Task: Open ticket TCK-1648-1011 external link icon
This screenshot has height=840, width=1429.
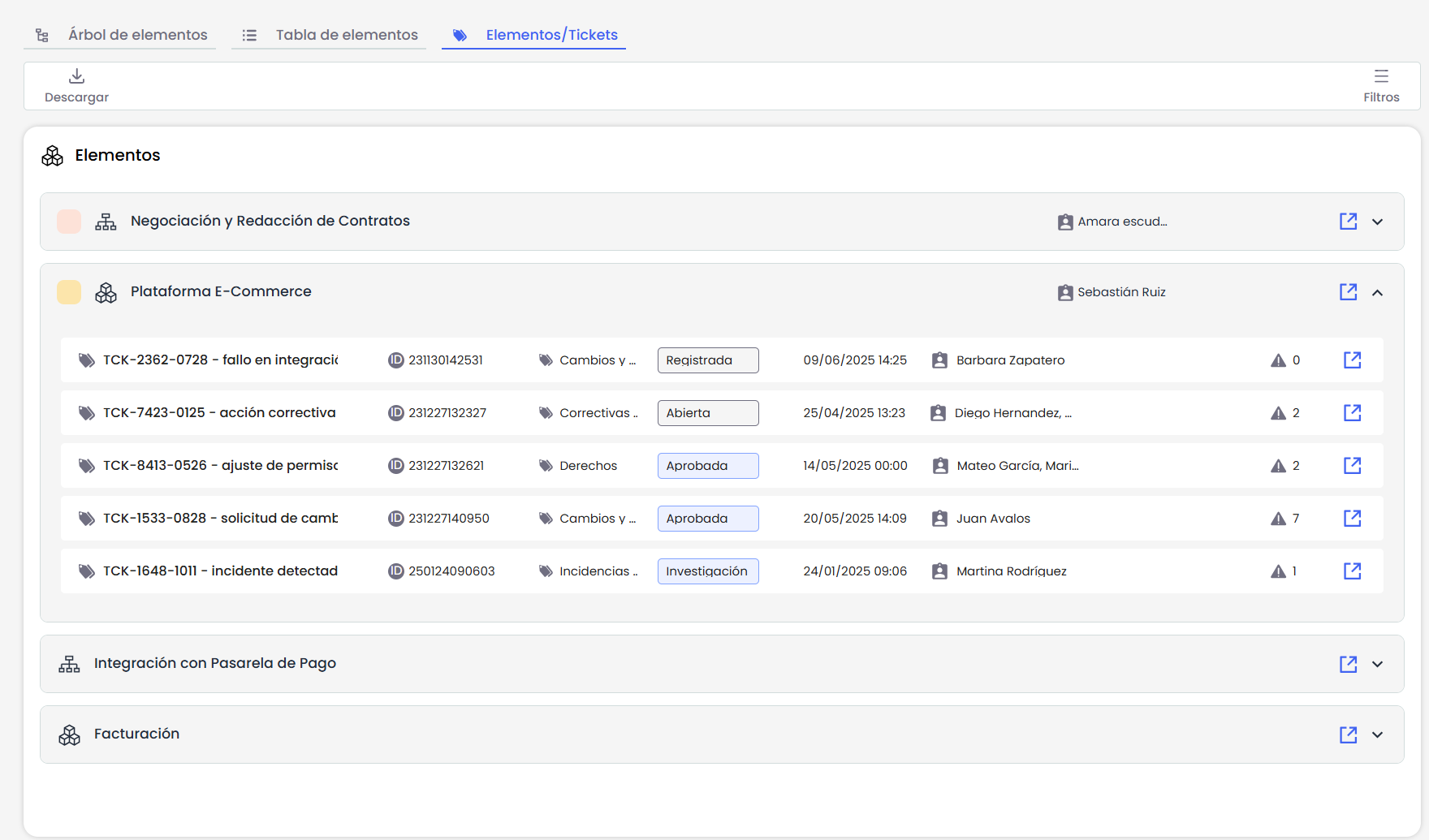Action: (x=1352, y=571)
